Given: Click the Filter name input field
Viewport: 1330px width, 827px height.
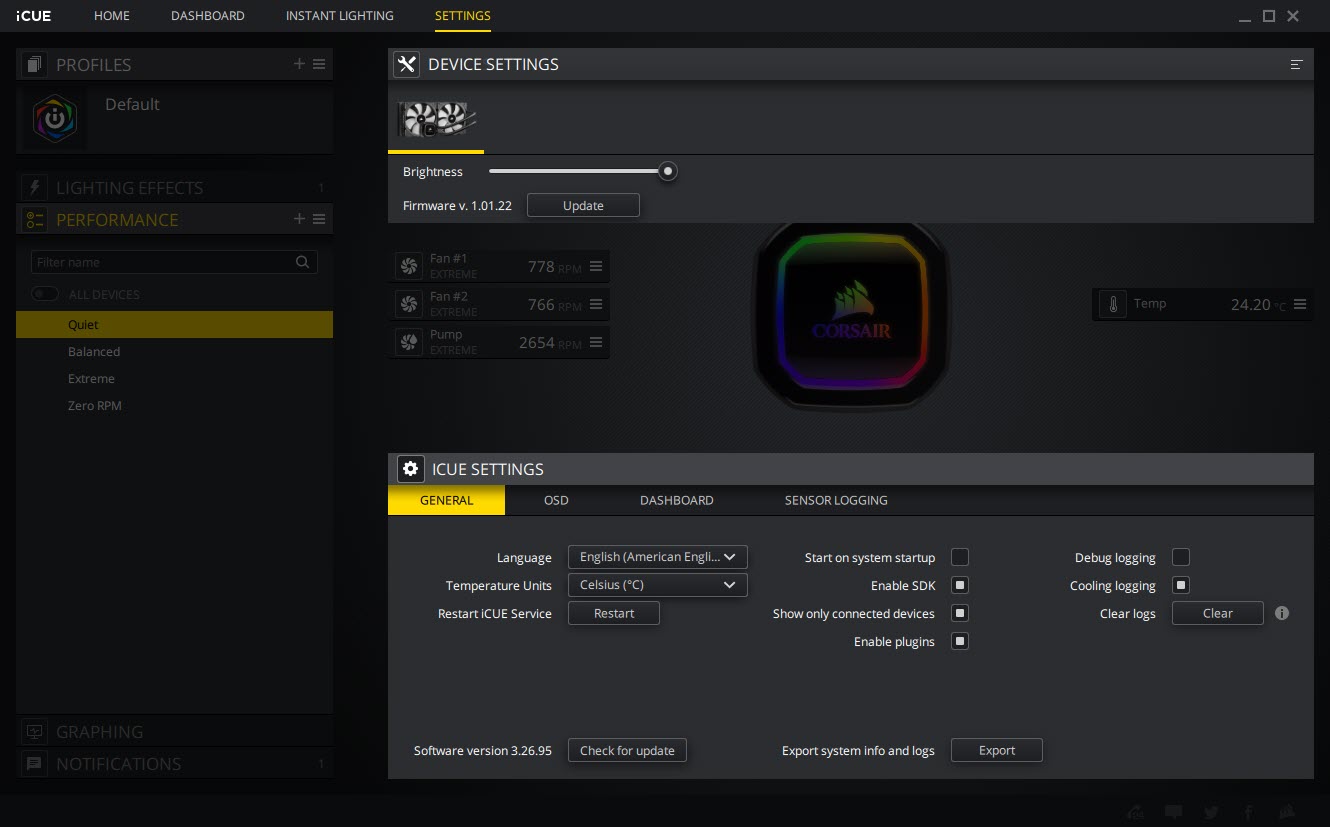Looking at the screenshot, I should click(x=174, y=262).
